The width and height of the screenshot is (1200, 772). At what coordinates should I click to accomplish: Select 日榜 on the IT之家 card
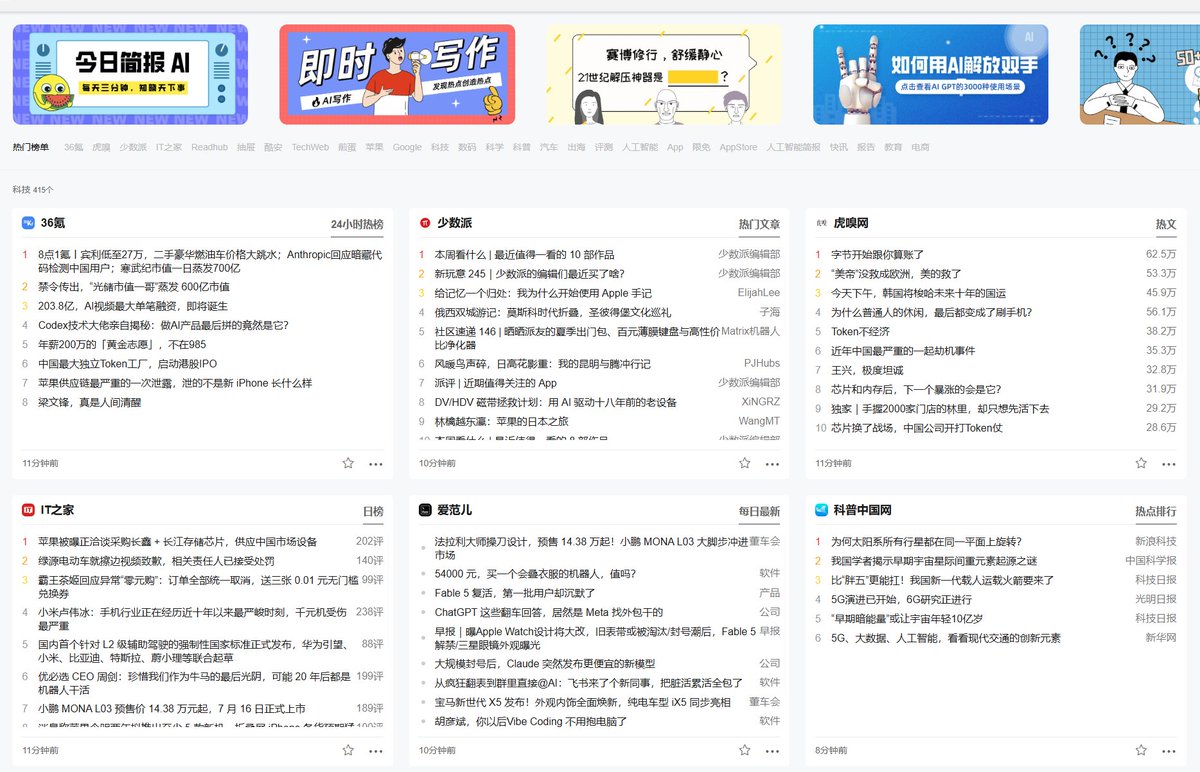click(372, 511)
